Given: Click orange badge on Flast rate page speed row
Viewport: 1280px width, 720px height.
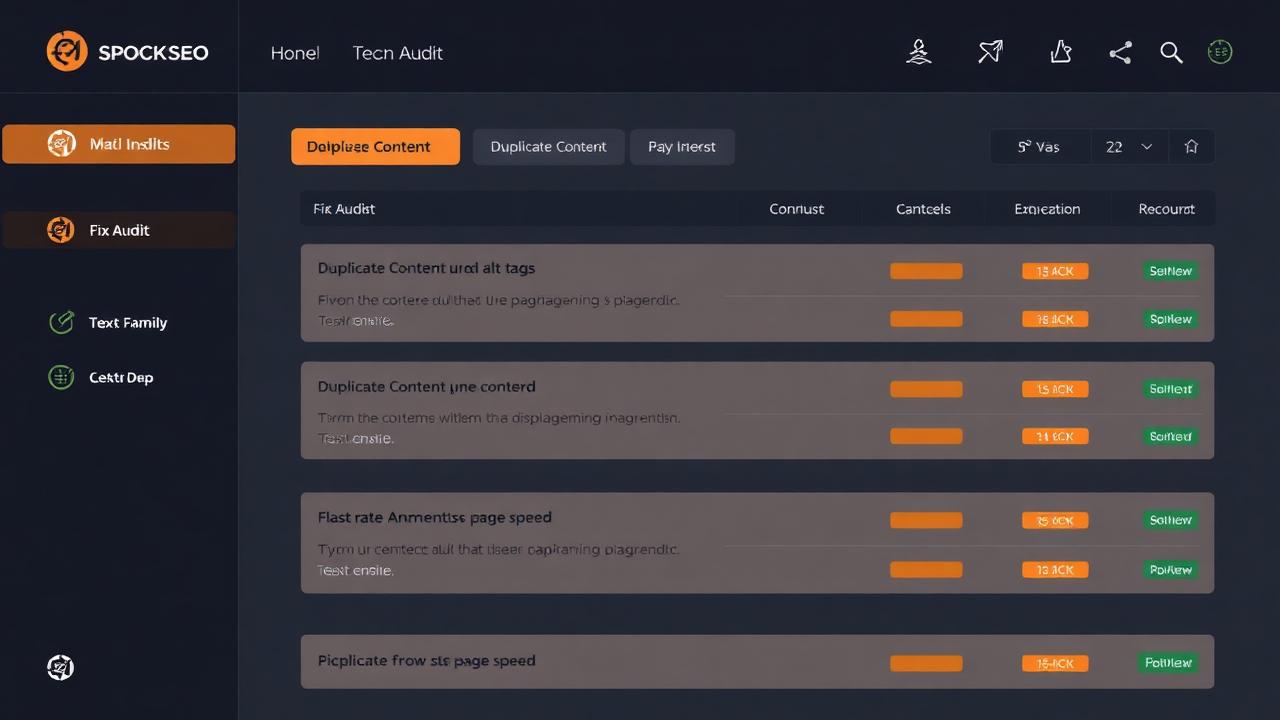Looking at the screenshot, I should [1055, 520].
